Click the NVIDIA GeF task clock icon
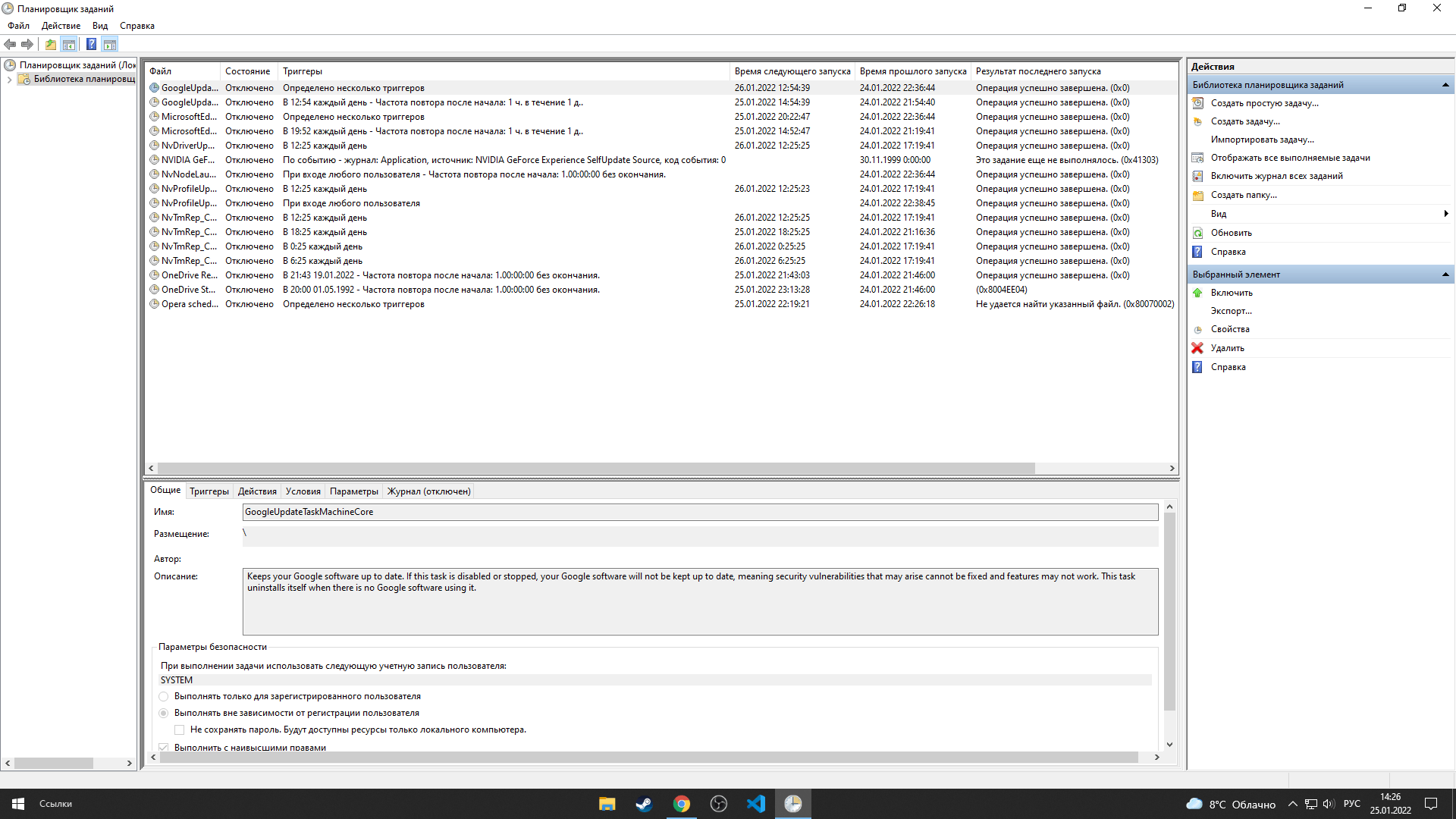Screen dimensions: 1456x819 [x=155, y=160]
